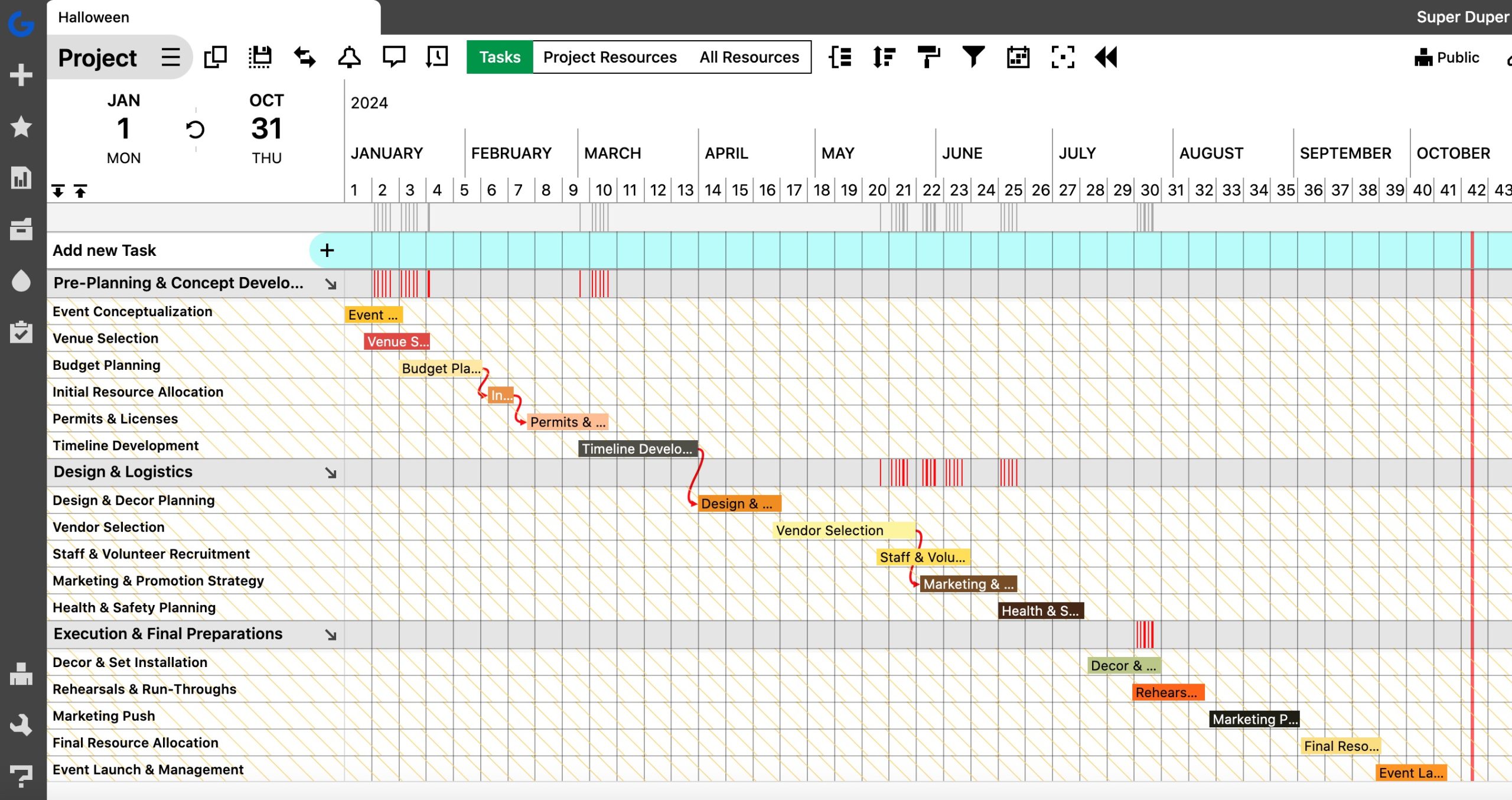Click the Rehears... Gantt bar
This screenshot has height=800, width=1512.
tap(1168, 692)
